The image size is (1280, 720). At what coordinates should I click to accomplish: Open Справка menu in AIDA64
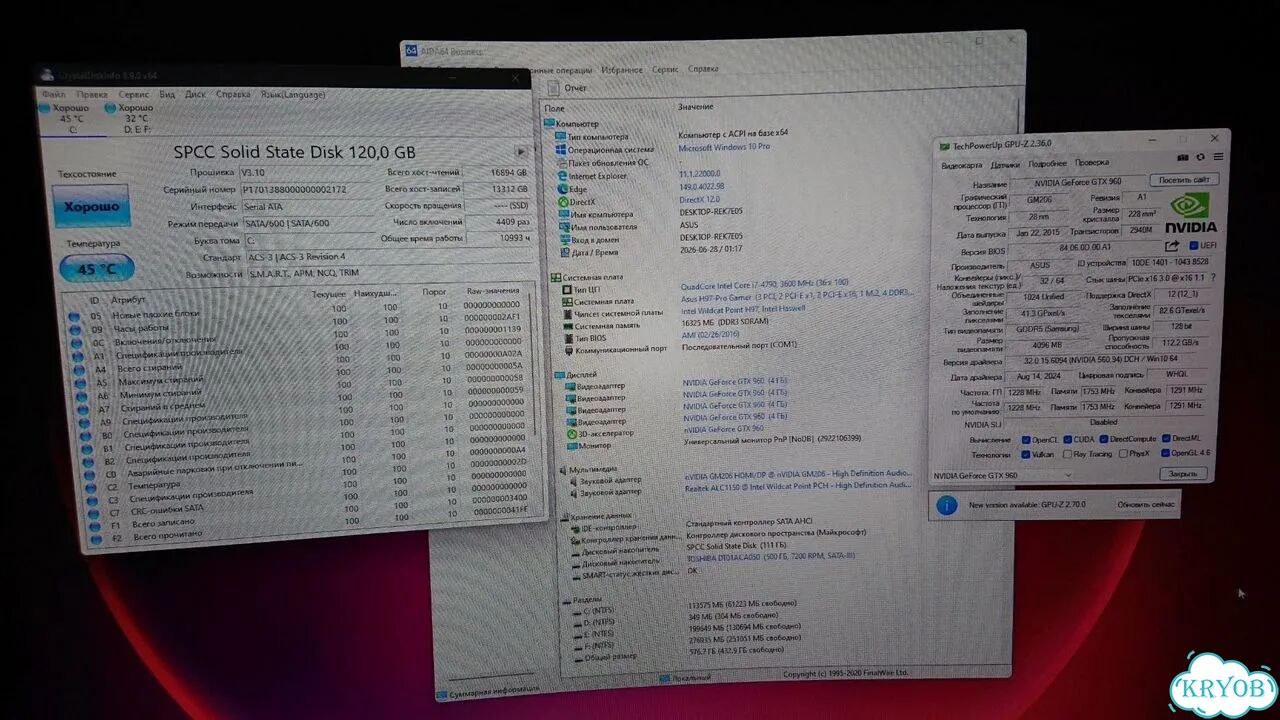[x=702, y=69]
